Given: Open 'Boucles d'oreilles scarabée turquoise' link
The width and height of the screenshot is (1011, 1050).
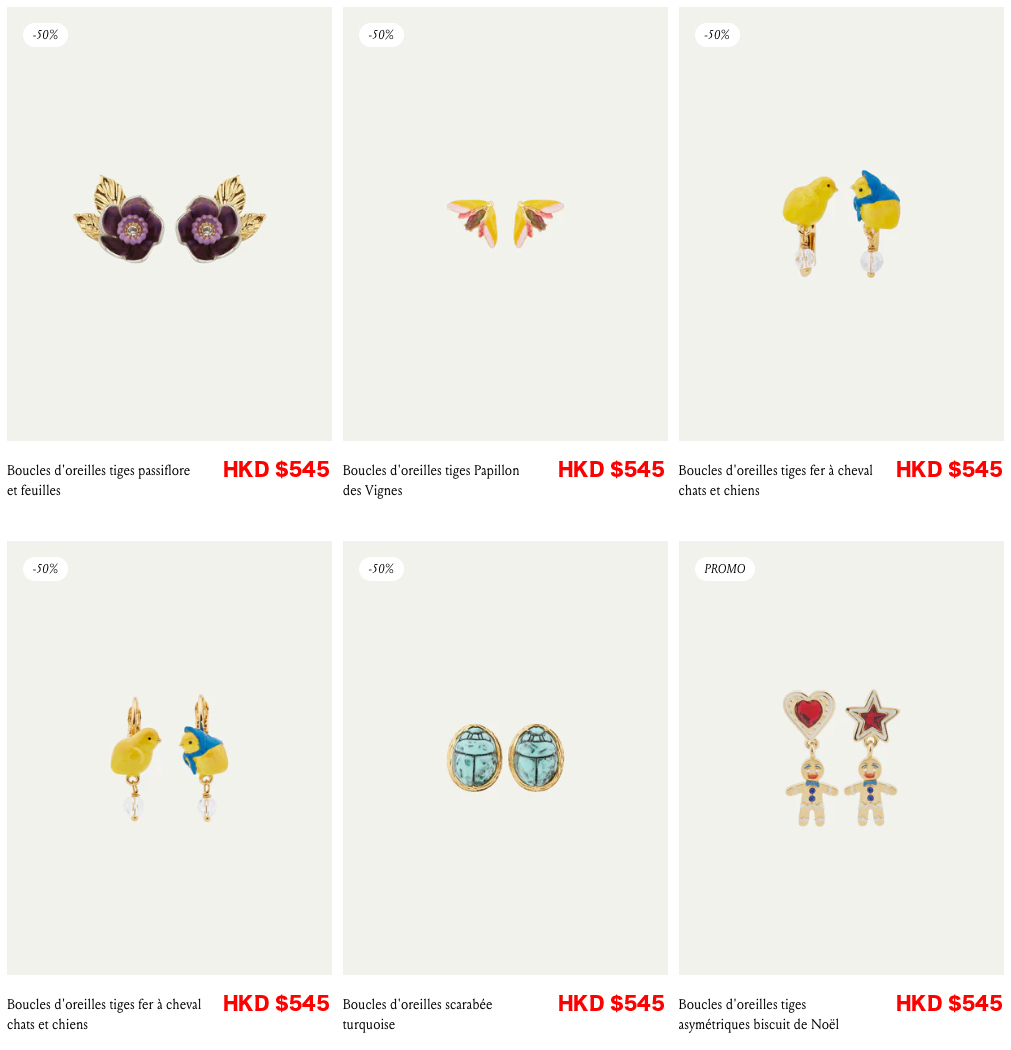Looking at the screenshot, I should [417, 1014].
